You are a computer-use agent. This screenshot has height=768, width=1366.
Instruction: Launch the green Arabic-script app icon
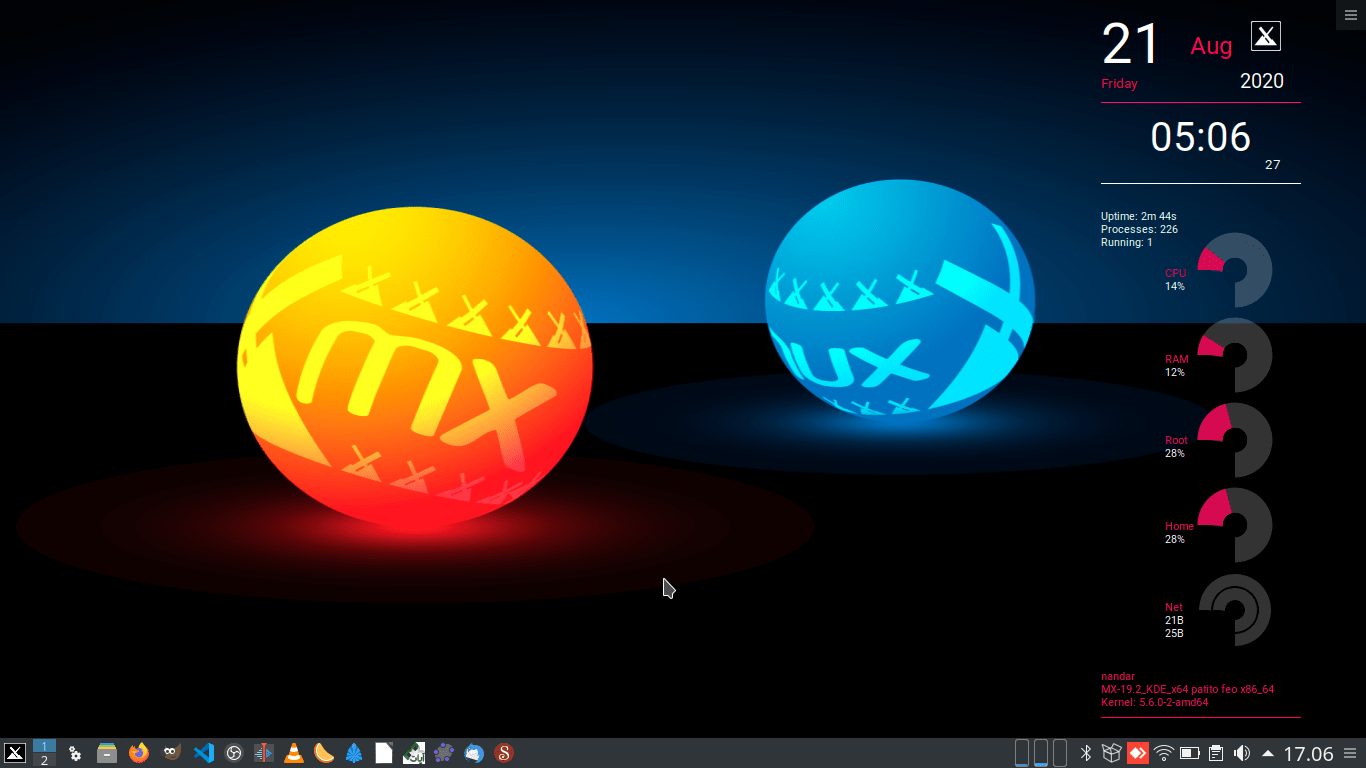(x=414, y=753)
